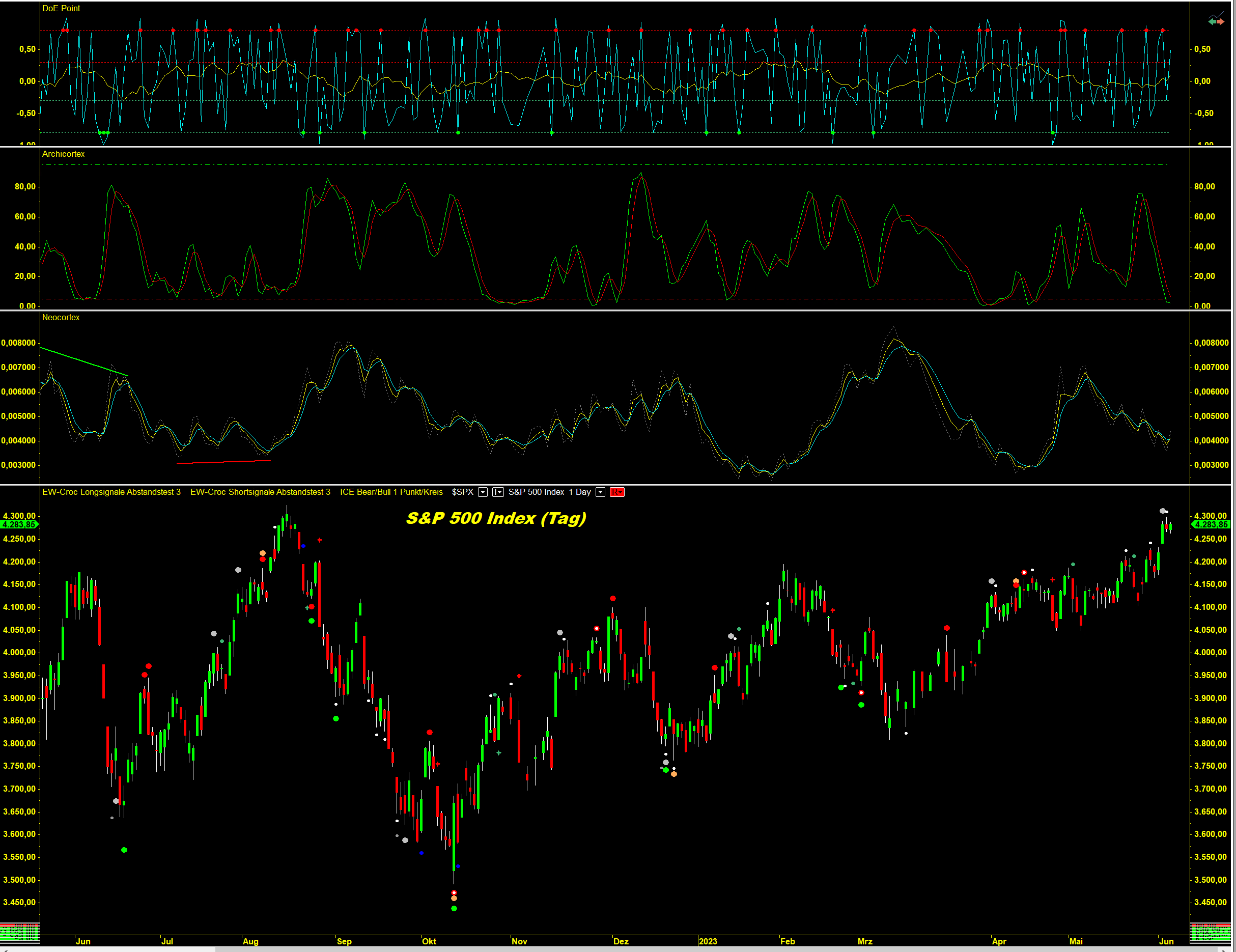Open the $SPX symbol dropdown arrow
This screenshot has width=1236, height=952.
pyautogui.click(x=483, y=492)
